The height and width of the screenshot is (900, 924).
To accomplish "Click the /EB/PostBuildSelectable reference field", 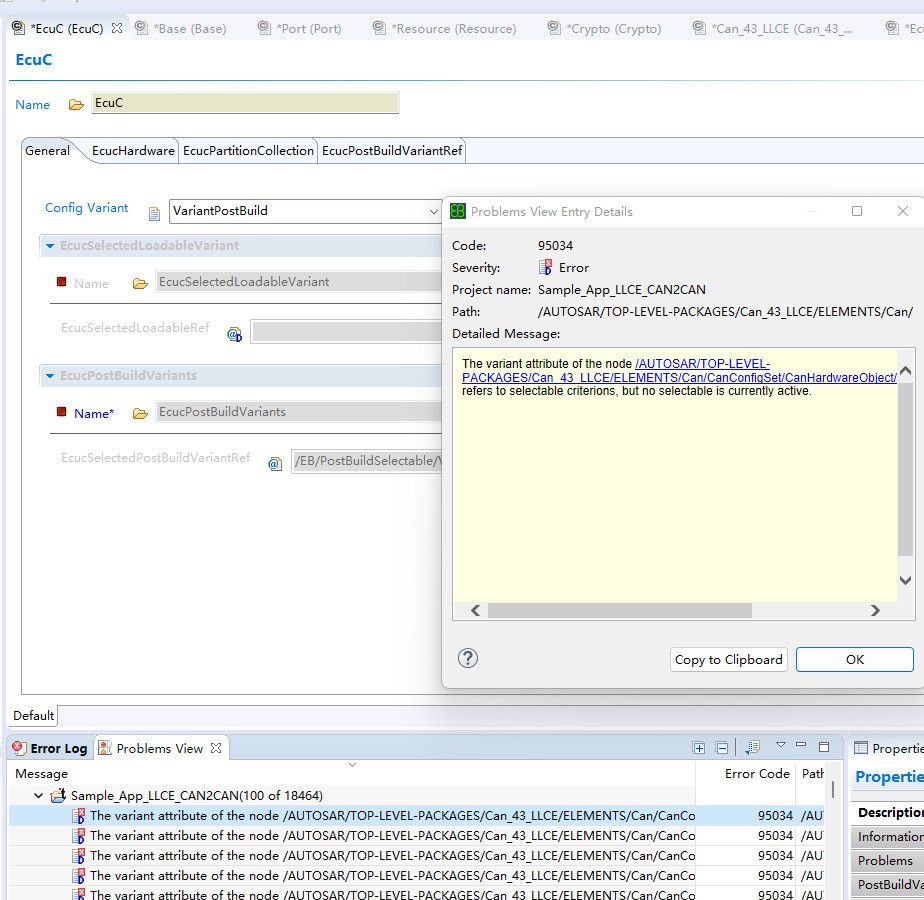I will pyautogui.click(x=367, y=461).
